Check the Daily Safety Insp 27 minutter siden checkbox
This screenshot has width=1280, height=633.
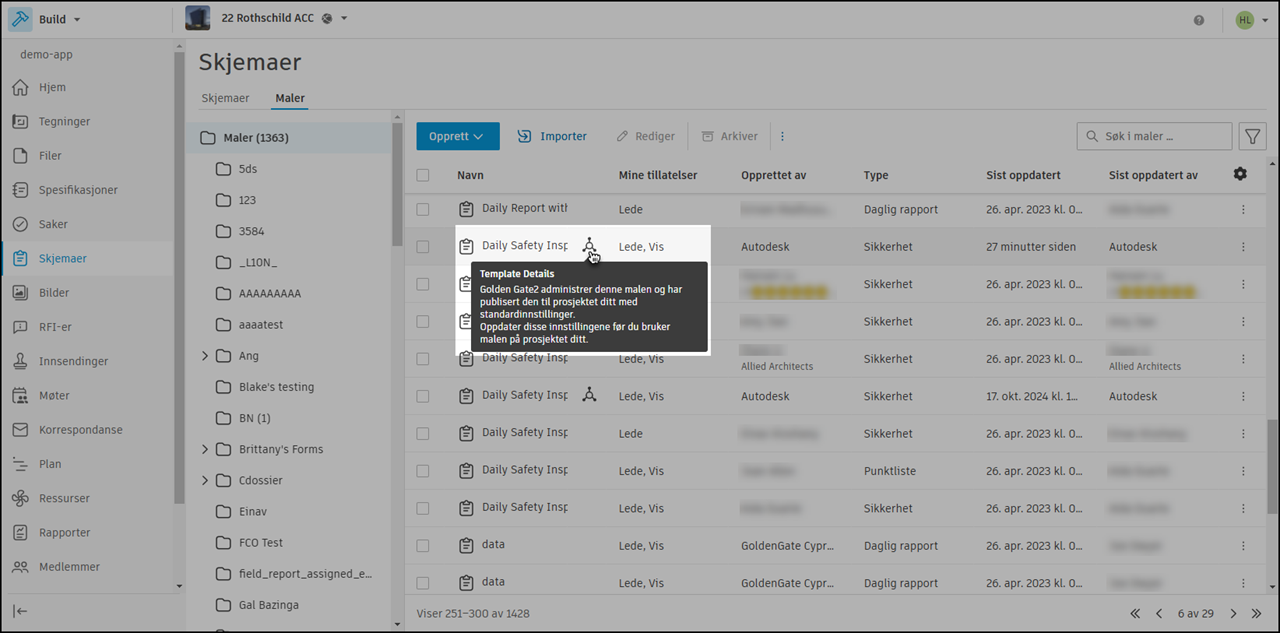[423, 246]
